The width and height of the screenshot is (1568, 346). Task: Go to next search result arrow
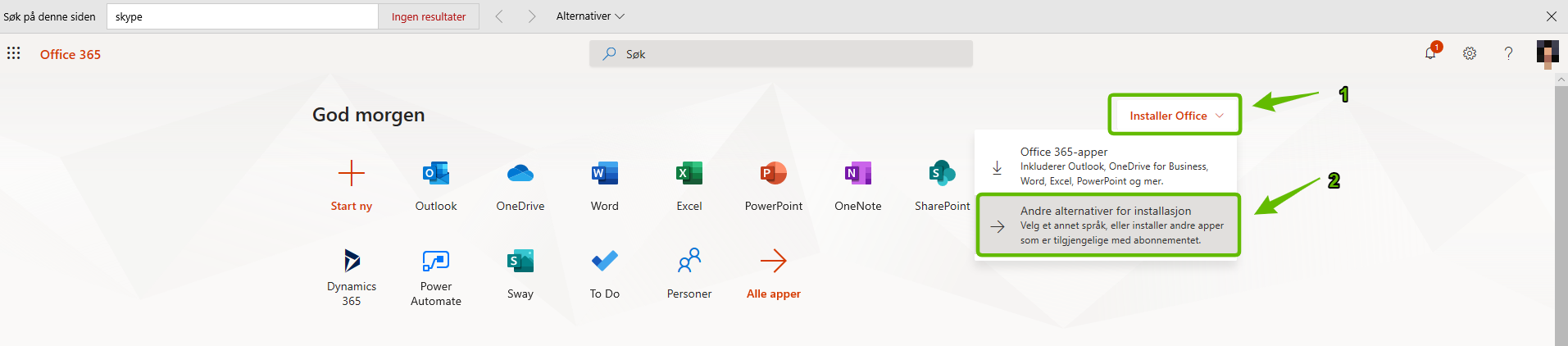(x=532, y=16)
